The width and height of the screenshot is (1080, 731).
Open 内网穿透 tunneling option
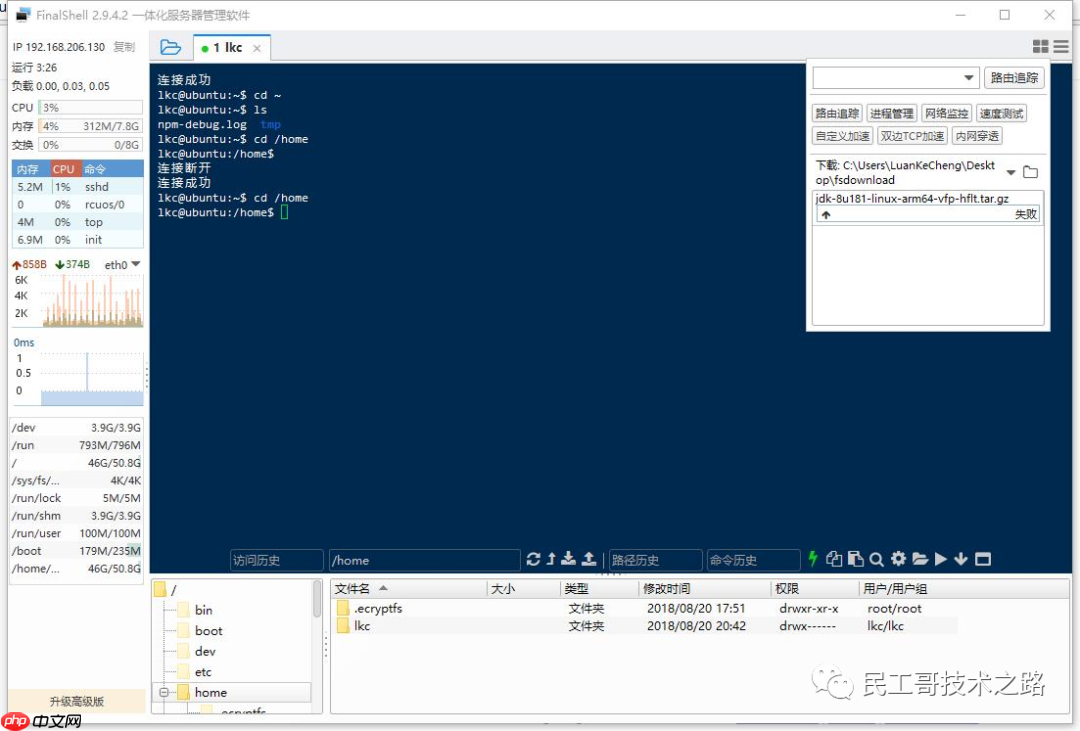coord(977,136)
